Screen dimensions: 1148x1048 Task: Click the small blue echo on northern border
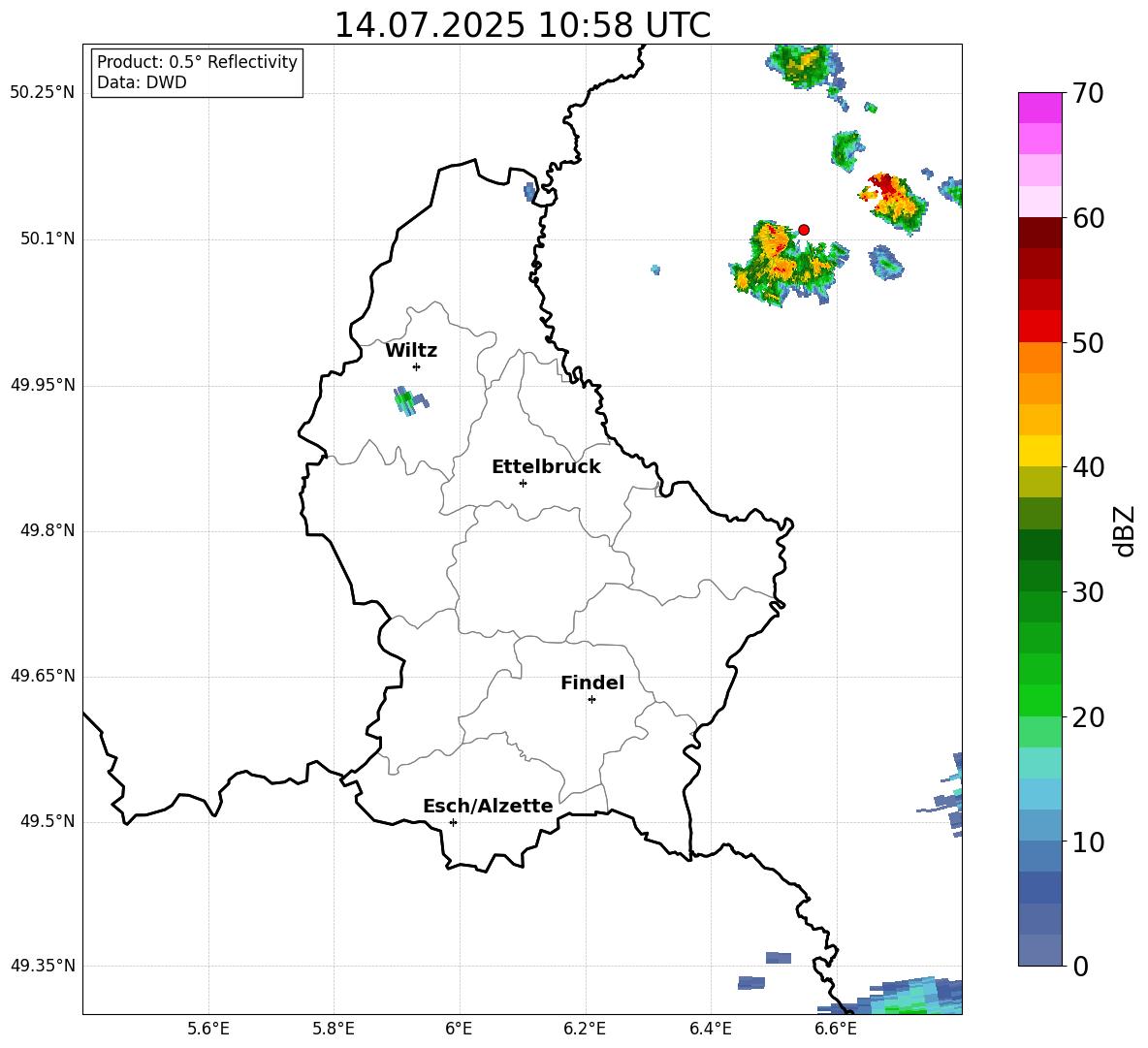[x=530, y=192]
